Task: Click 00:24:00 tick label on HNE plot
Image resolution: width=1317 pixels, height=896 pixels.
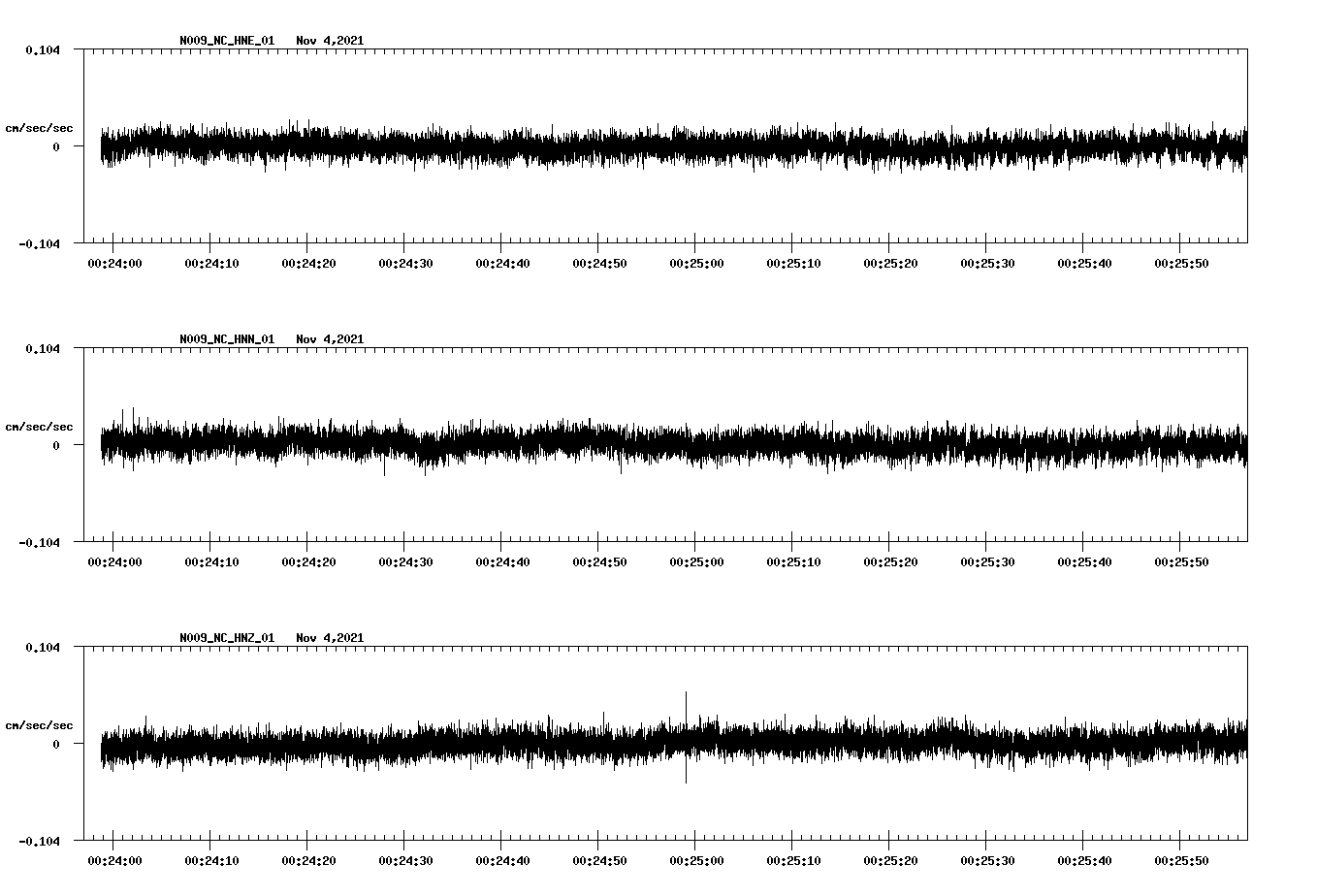Action: [x=114, y=264]
